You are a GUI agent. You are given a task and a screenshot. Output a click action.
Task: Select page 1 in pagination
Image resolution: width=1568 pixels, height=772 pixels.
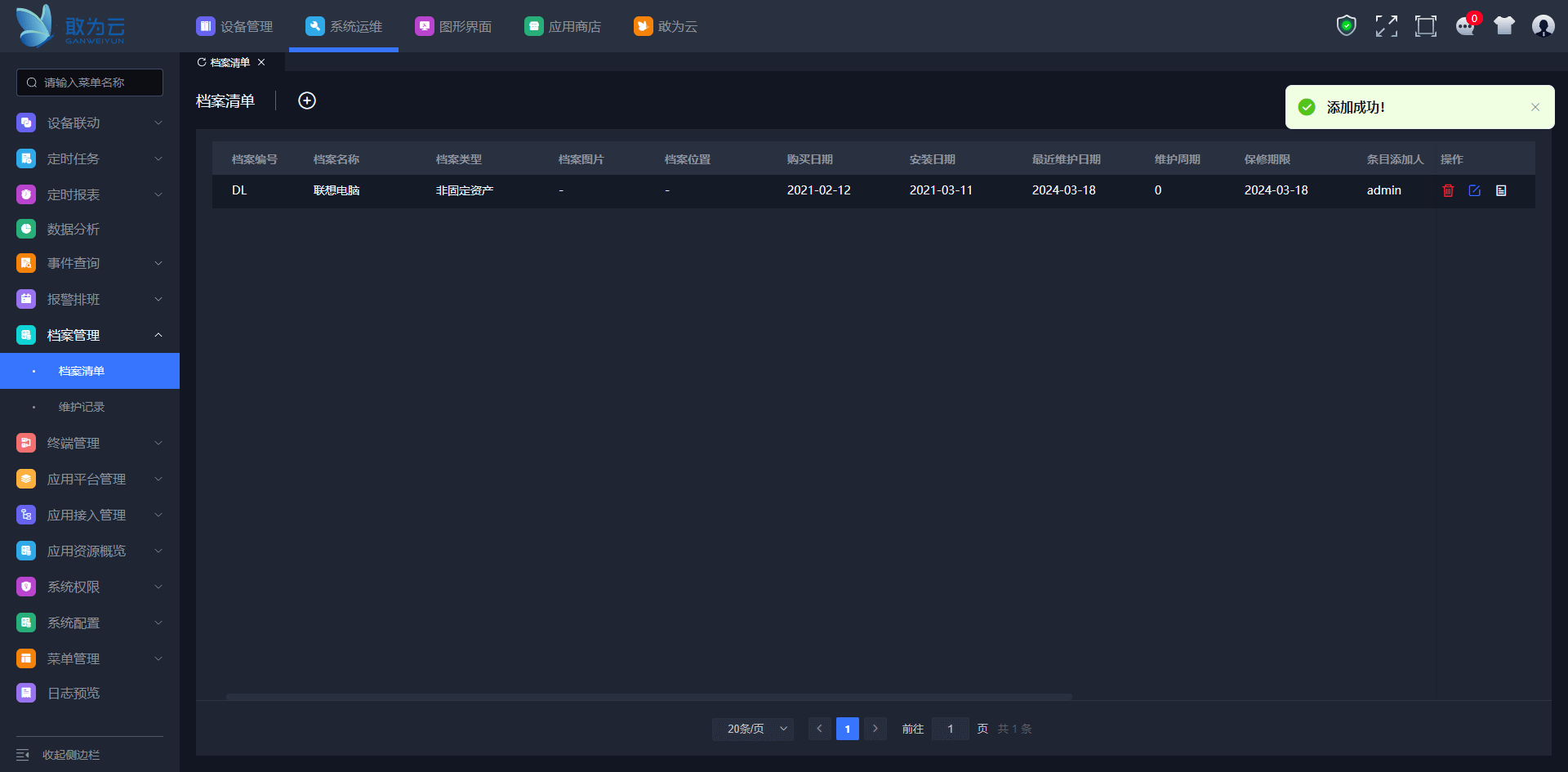click(x=847, y=729)
